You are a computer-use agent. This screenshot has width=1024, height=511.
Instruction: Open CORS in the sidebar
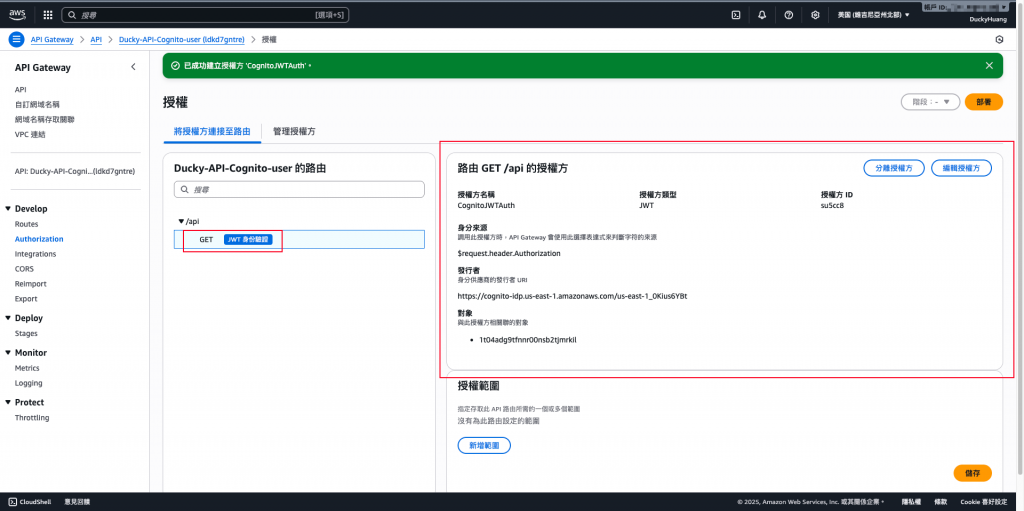pos(24,269)
